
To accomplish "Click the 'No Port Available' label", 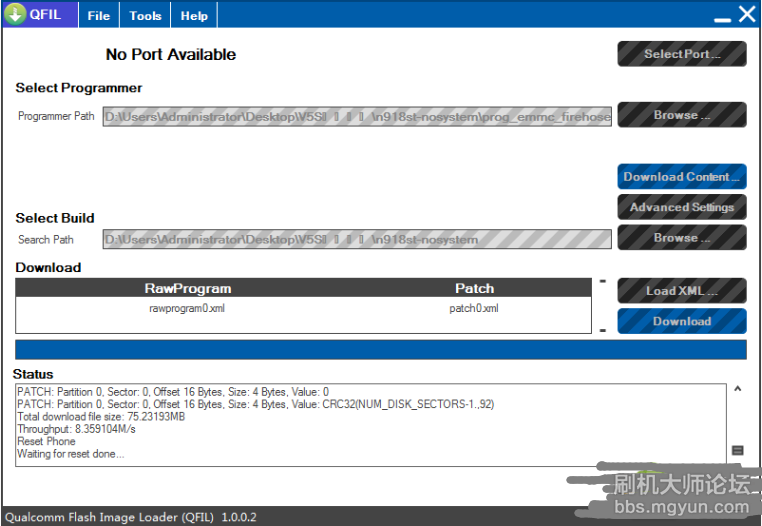I will tap(171, 54).
